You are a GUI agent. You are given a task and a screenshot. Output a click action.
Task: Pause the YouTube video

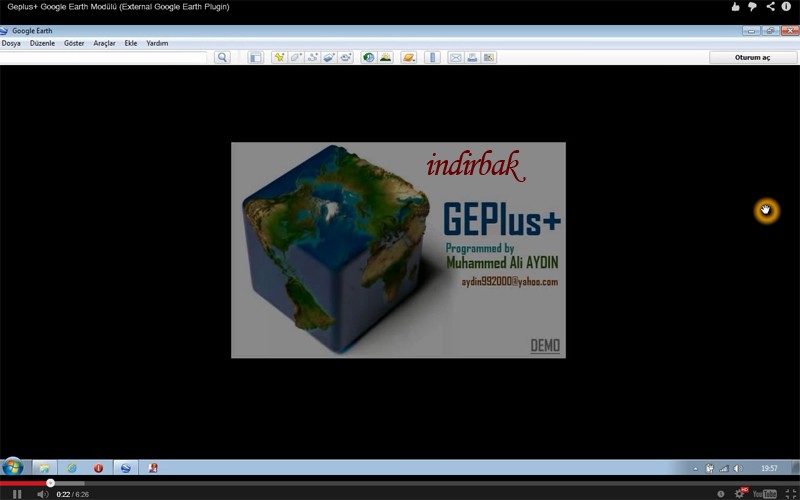(x=17, y=494)
